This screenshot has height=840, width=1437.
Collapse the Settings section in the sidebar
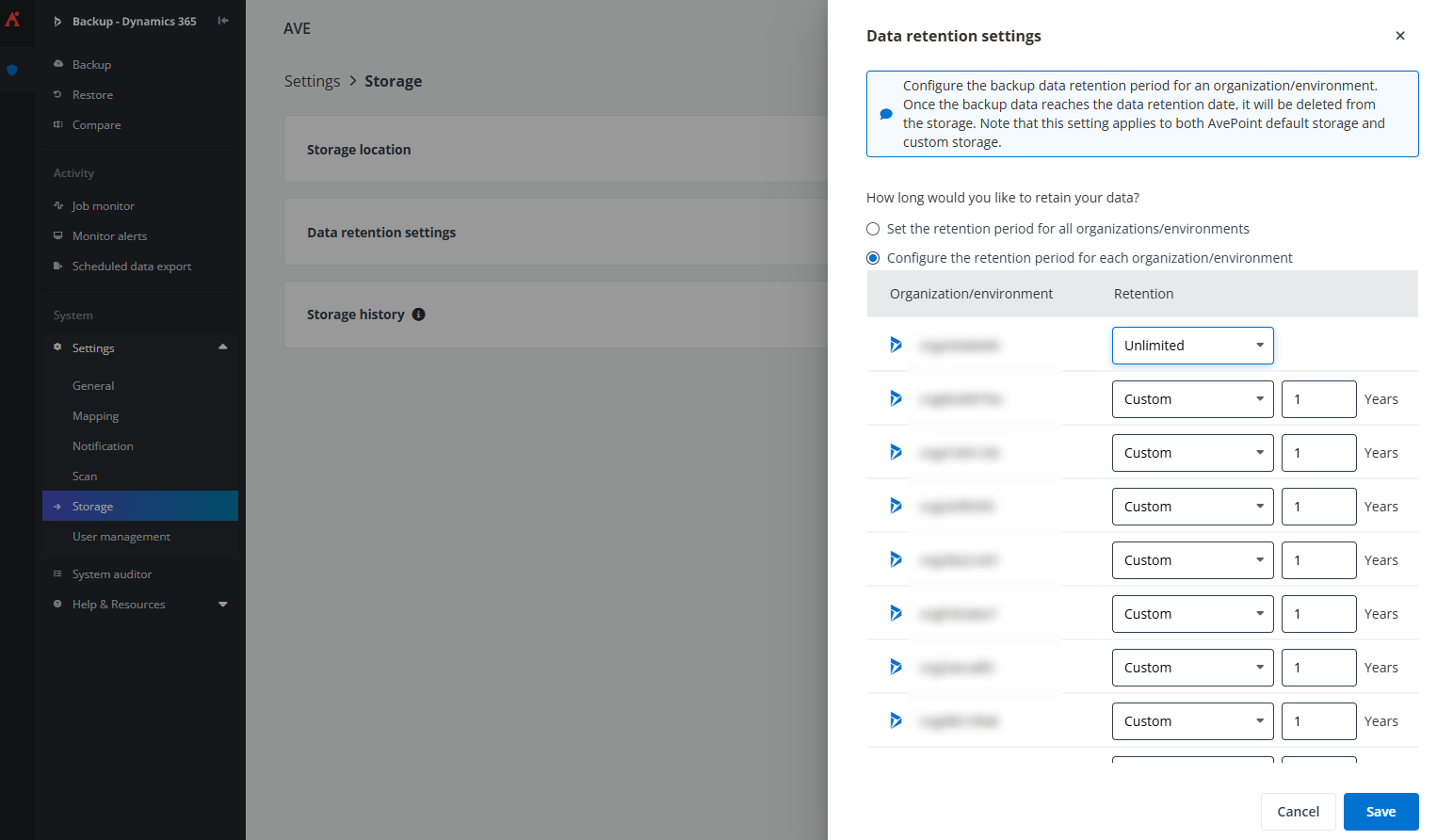222,347
